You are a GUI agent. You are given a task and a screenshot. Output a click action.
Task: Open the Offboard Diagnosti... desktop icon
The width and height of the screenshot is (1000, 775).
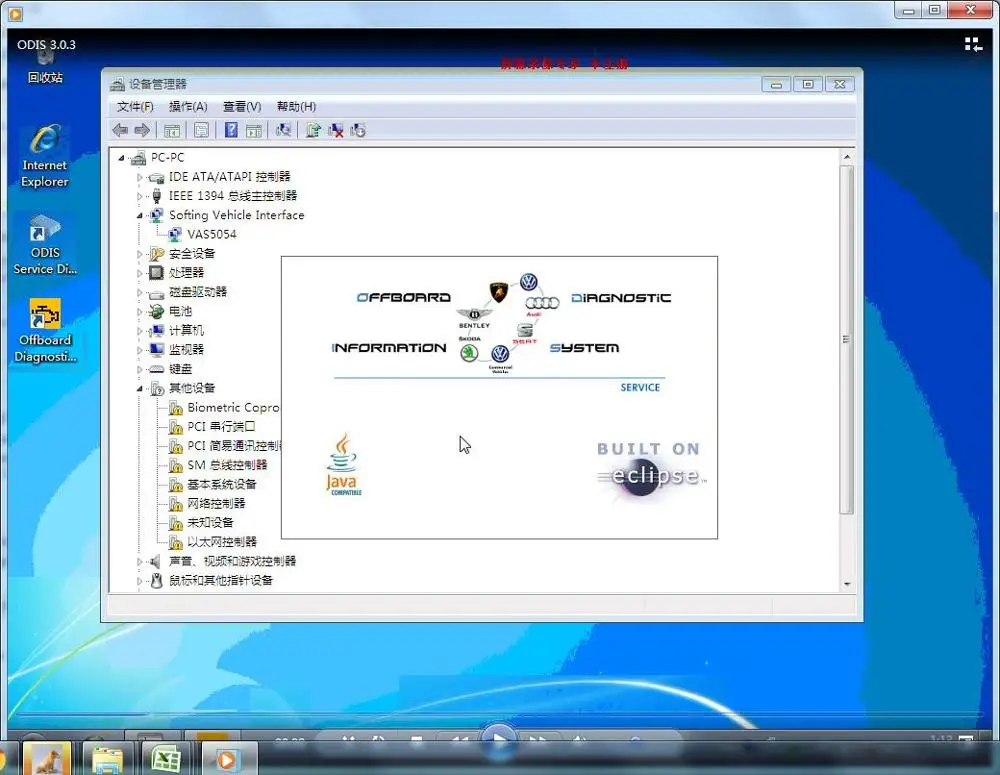[x=45, y=331]
